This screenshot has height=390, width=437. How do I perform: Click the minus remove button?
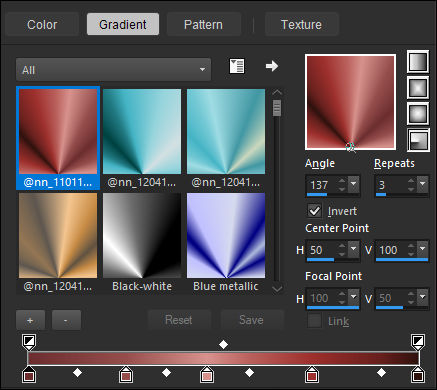[x=66, y=320]
